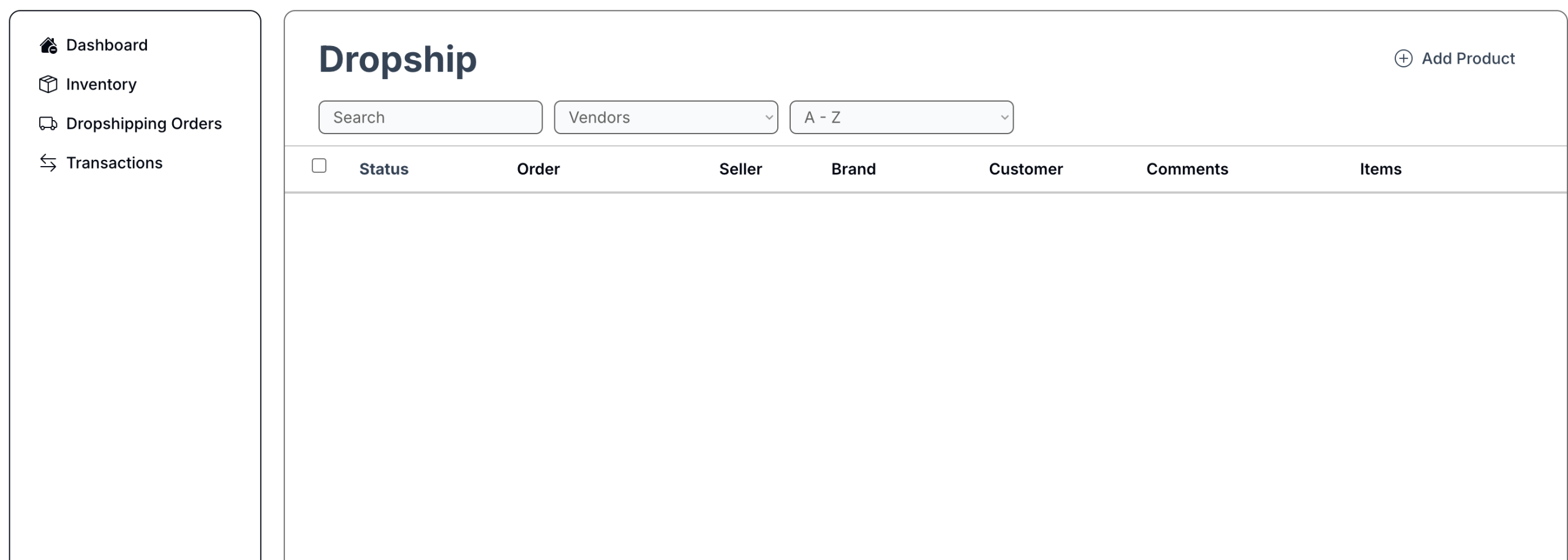The image size is (1568, 560).
Task: Click the Dropshipping Orders truck icon
Action: (x=48, y=124)
